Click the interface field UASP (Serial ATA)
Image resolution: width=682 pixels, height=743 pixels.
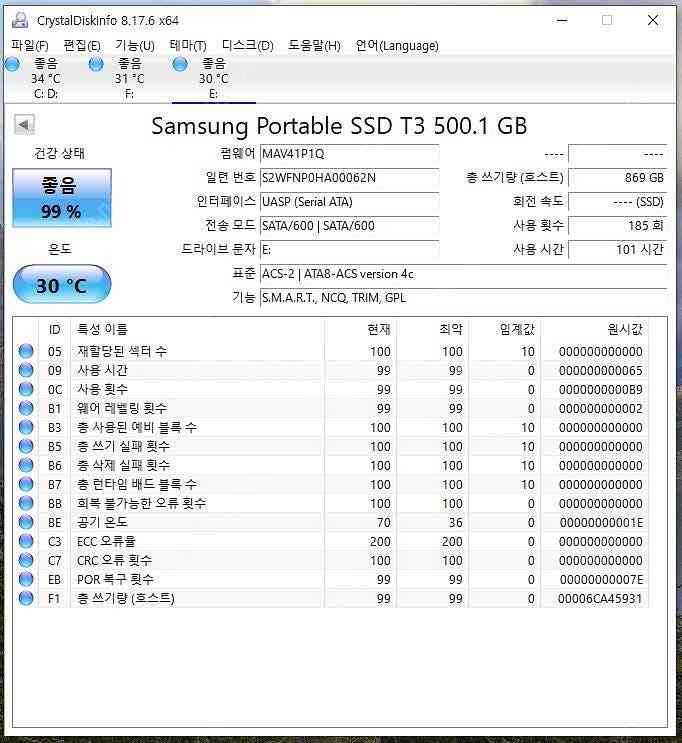[x=349, y=202]
